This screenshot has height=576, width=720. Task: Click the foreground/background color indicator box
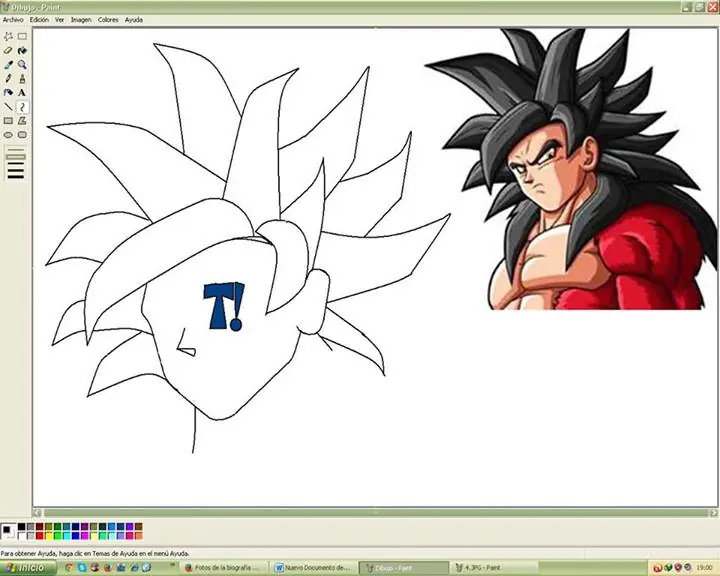click(8, 531)
